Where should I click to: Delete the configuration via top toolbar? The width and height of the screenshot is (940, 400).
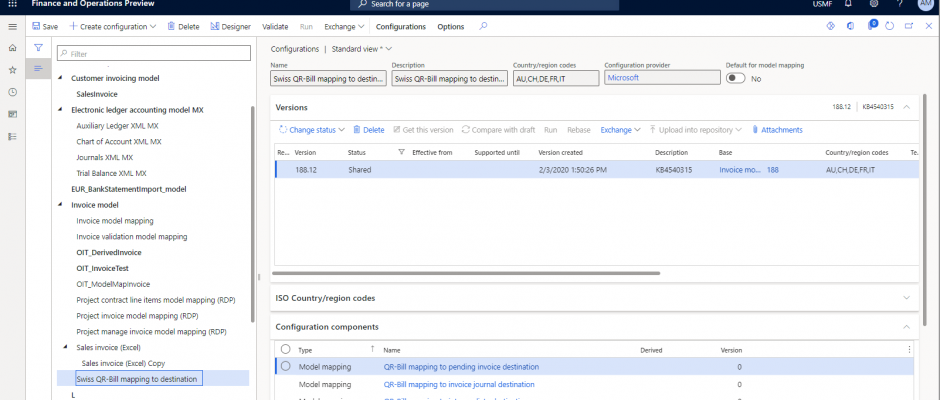[x=183, y=26]
